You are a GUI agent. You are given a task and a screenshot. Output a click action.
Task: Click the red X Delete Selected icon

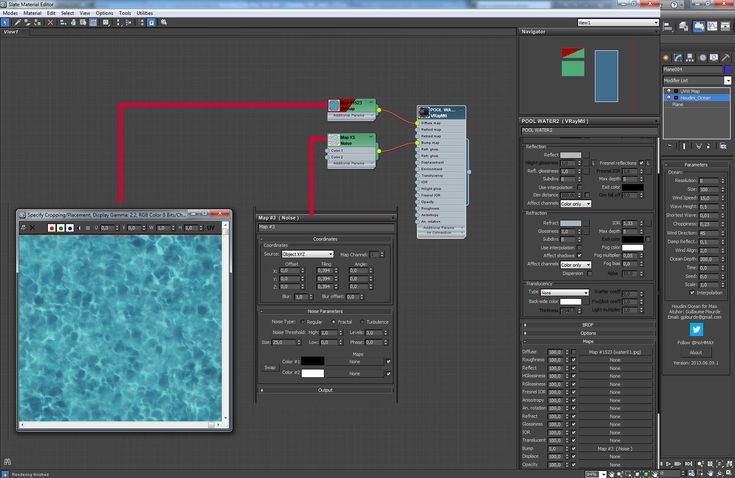(x=50, y=21)
